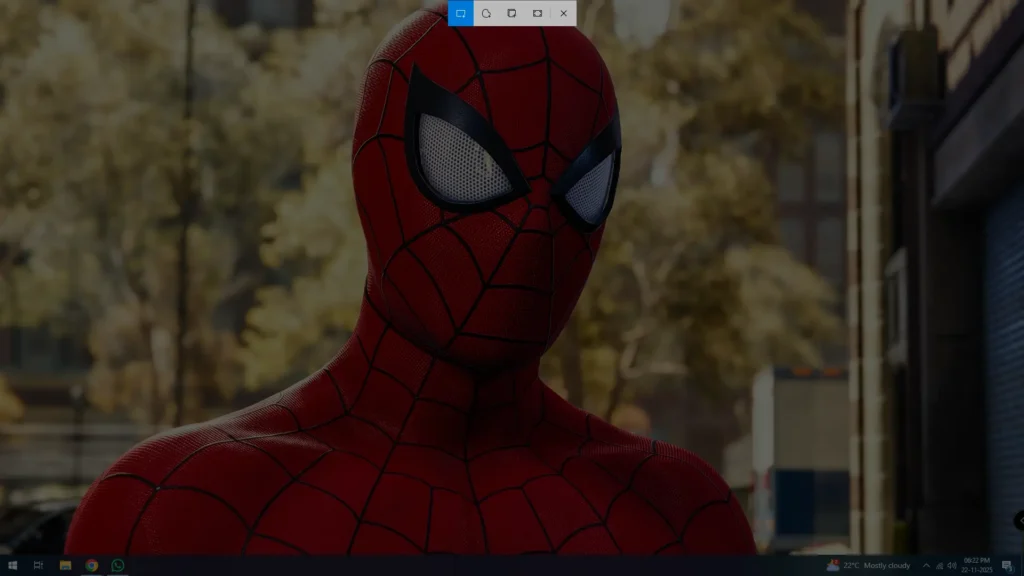
Task: Toggle Show desktop at taskbar corner
Action: click(1022, 567)
